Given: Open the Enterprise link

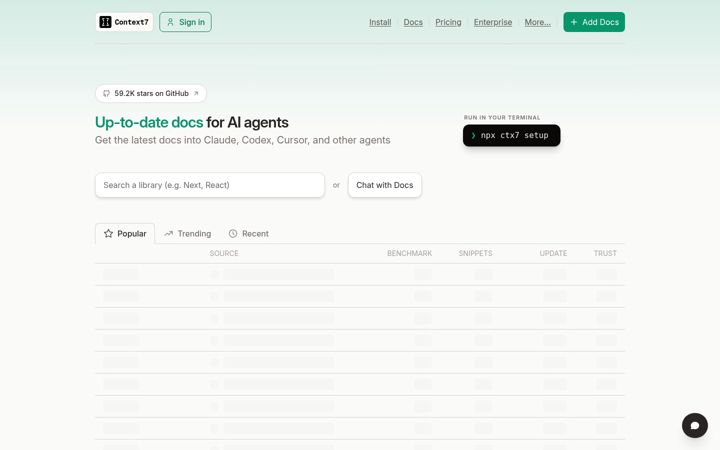Looking at the screenshot, I should pos(493,22).
